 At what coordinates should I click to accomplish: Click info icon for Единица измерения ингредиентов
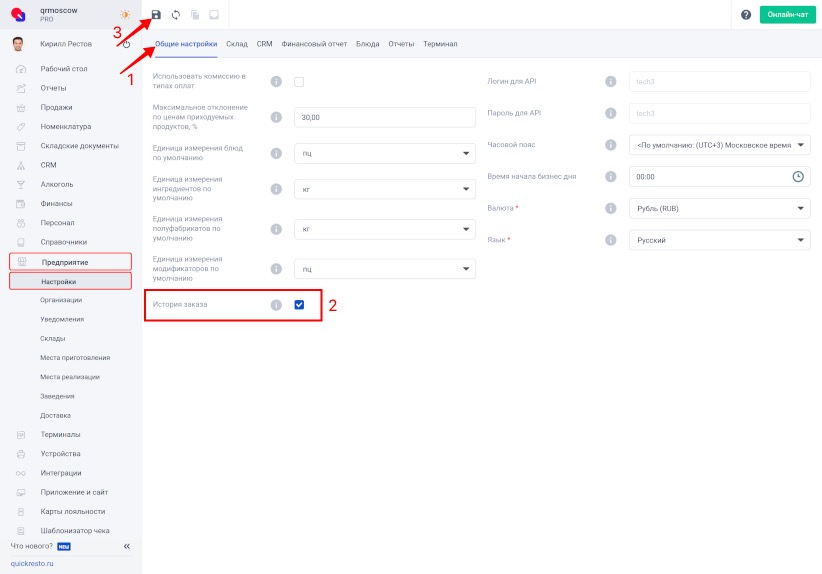[x=276, y=189]
